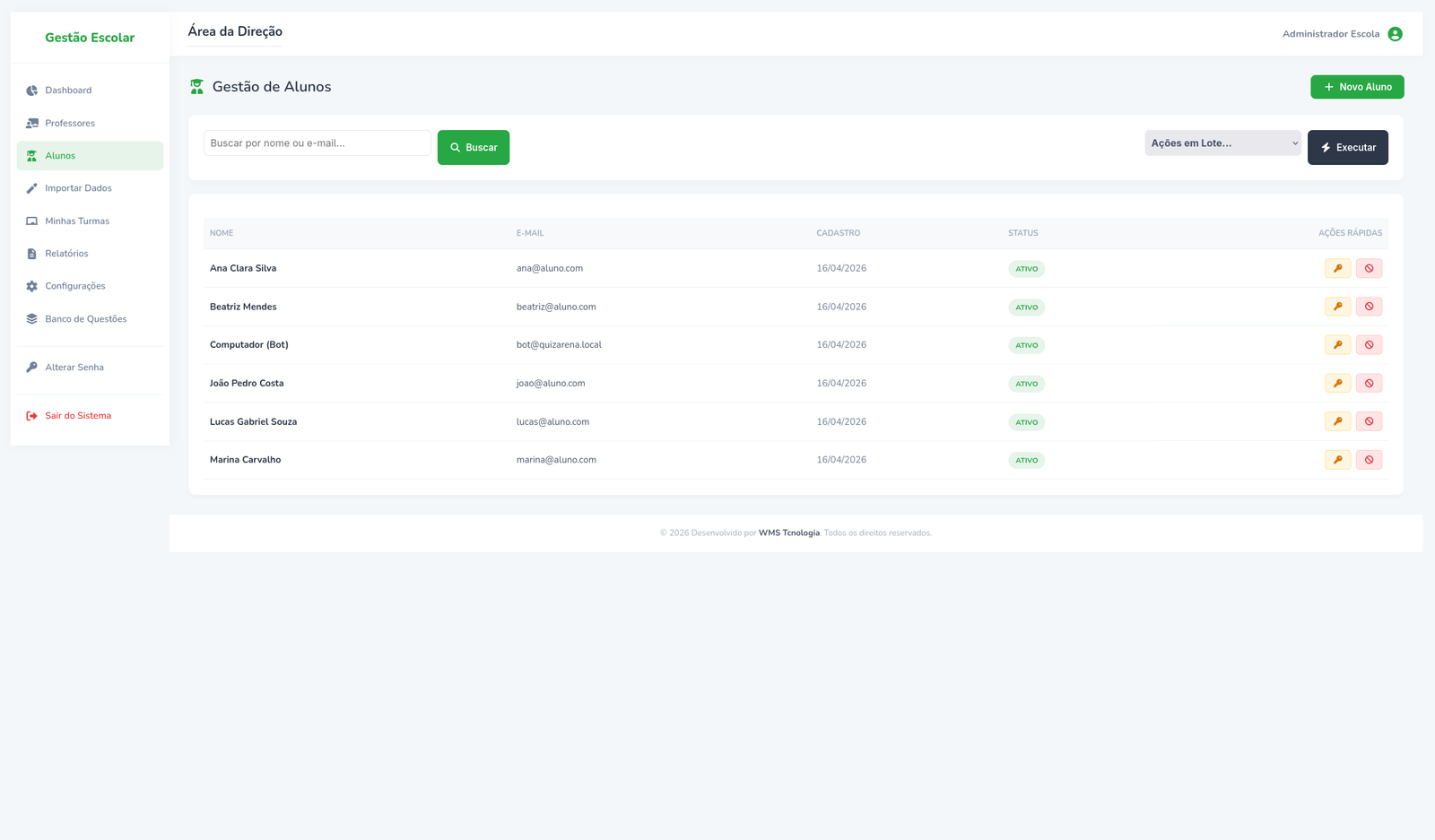Go to the Professores section
Screen dimensions: 1435x840
pyautogui.click(x=70, y=123)
